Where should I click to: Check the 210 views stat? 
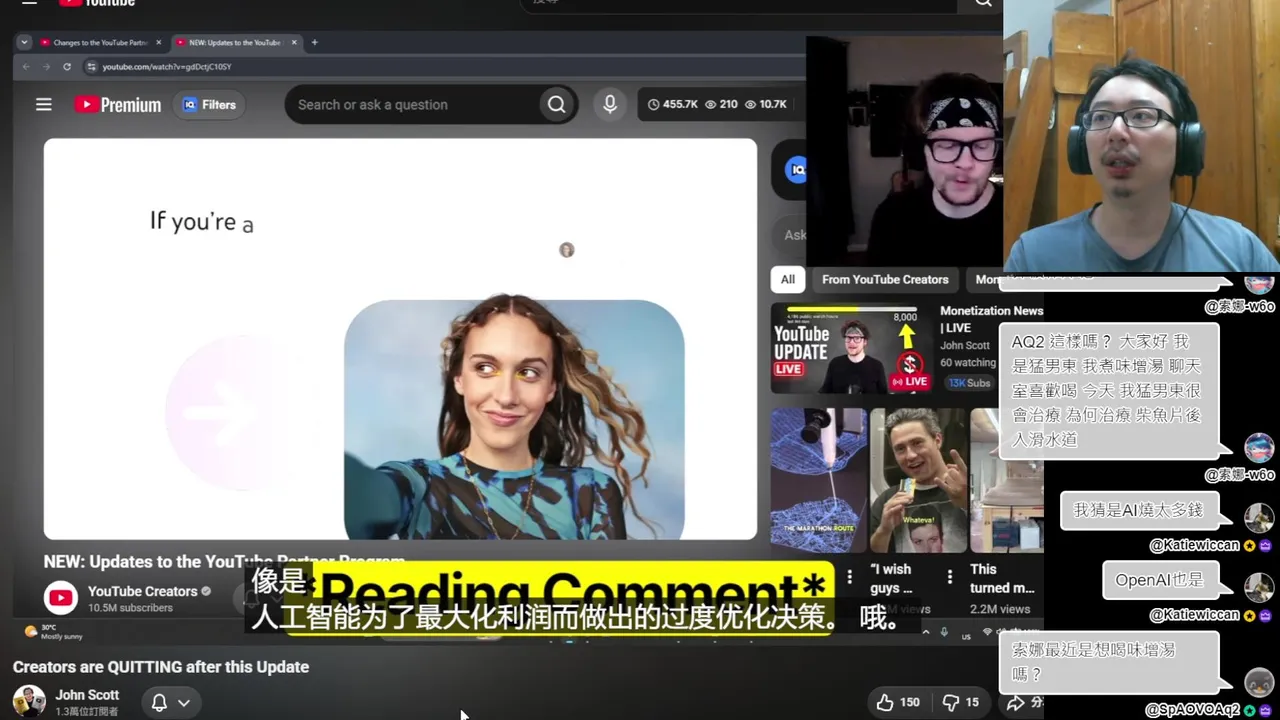tap(721, 104)
